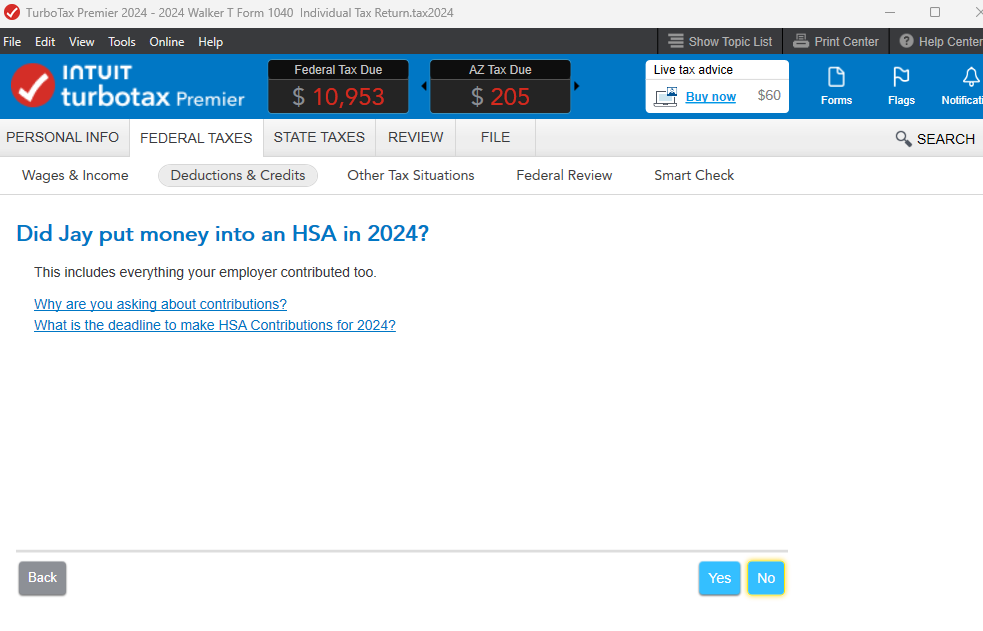This screenshot has width=983, height=631.
Task: Open the Online menu
Action: [x=167, y=41]
